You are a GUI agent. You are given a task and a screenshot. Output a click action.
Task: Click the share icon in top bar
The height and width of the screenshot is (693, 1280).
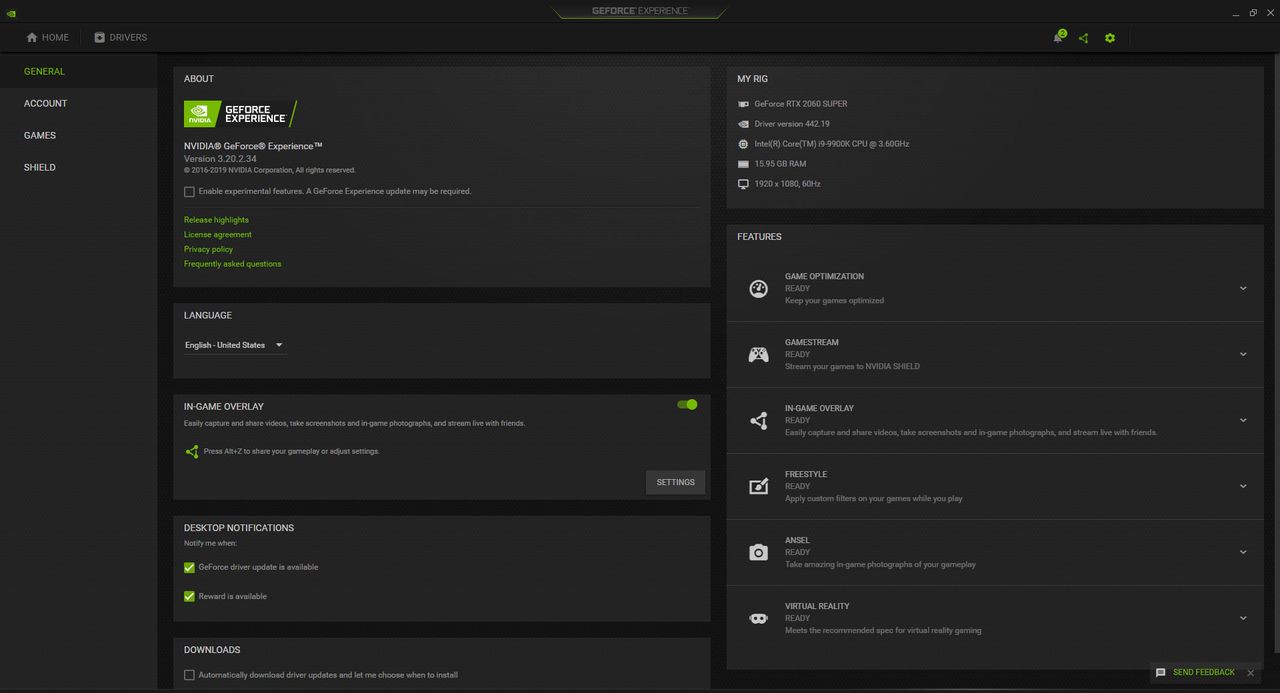point(1083,38)
